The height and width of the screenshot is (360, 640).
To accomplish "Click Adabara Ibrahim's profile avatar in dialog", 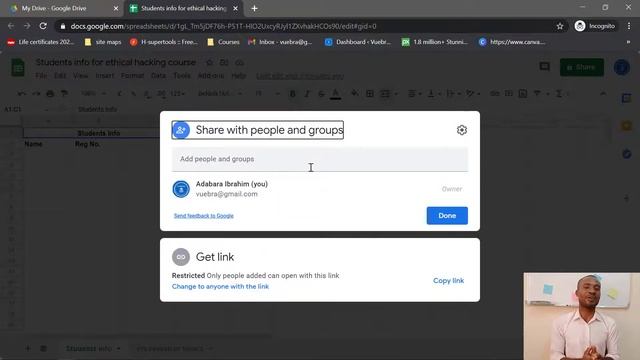I will (x=181, y=189).
